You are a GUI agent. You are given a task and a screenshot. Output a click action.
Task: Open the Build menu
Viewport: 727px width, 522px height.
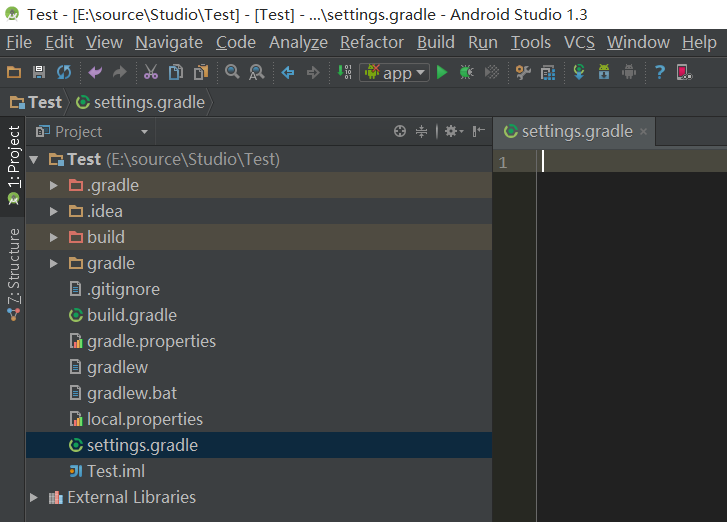click(435, 43)
